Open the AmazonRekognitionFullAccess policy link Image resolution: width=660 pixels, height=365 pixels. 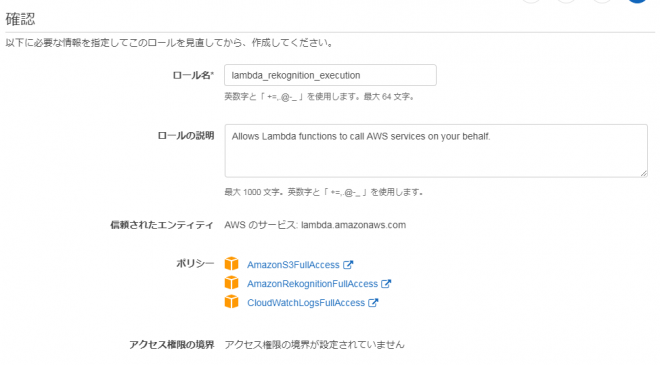(x=312, y=284)
